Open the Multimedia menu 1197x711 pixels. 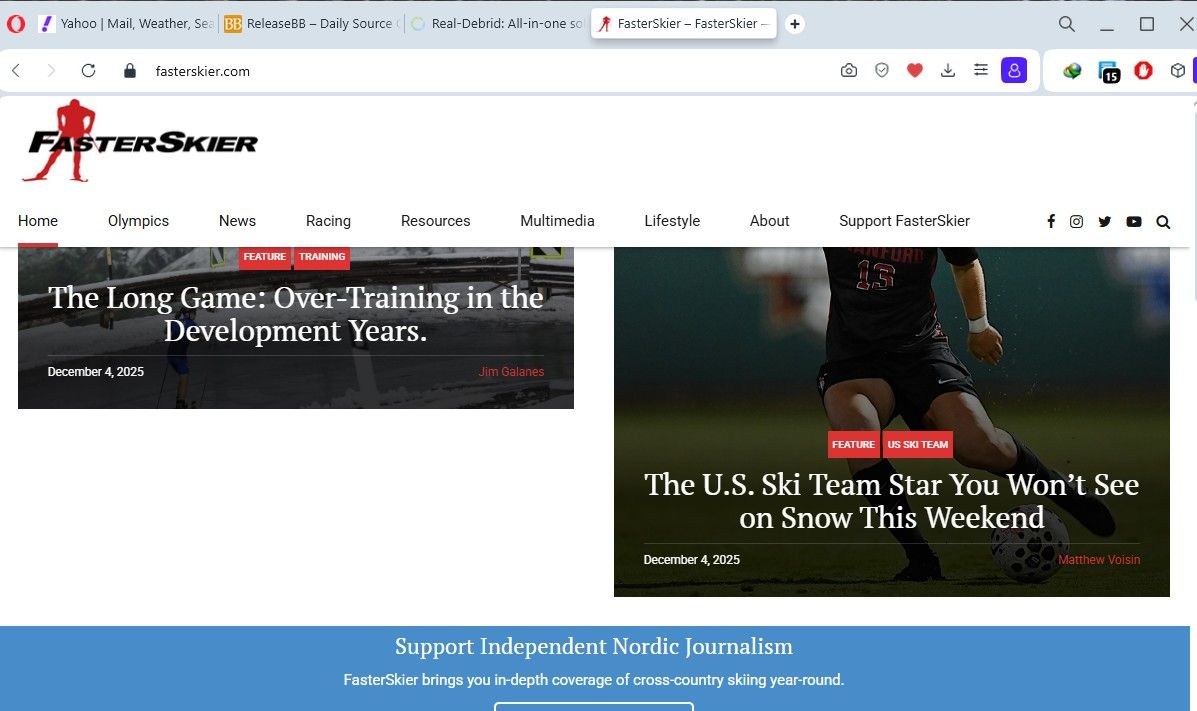pos(557,221)
